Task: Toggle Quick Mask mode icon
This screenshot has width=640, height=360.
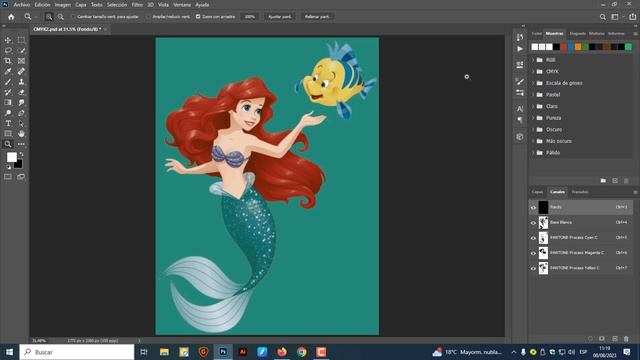Action: tap(8, 177)
